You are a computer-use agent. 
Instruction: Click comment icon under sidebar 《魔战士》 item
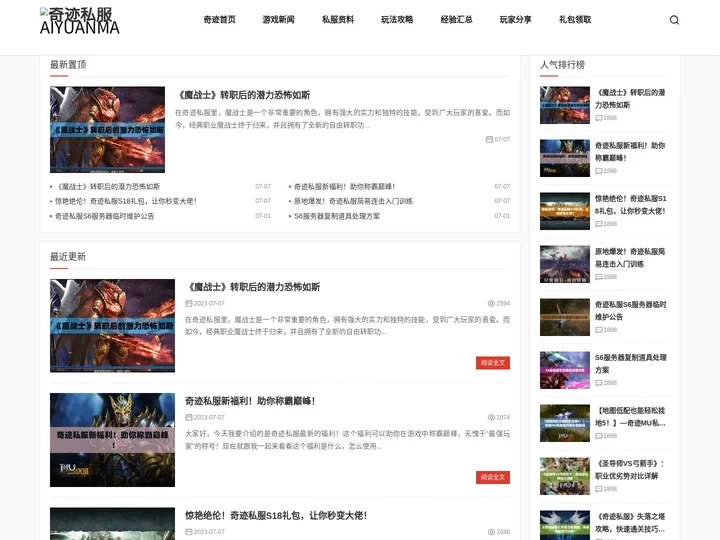(x=599, y=118)
